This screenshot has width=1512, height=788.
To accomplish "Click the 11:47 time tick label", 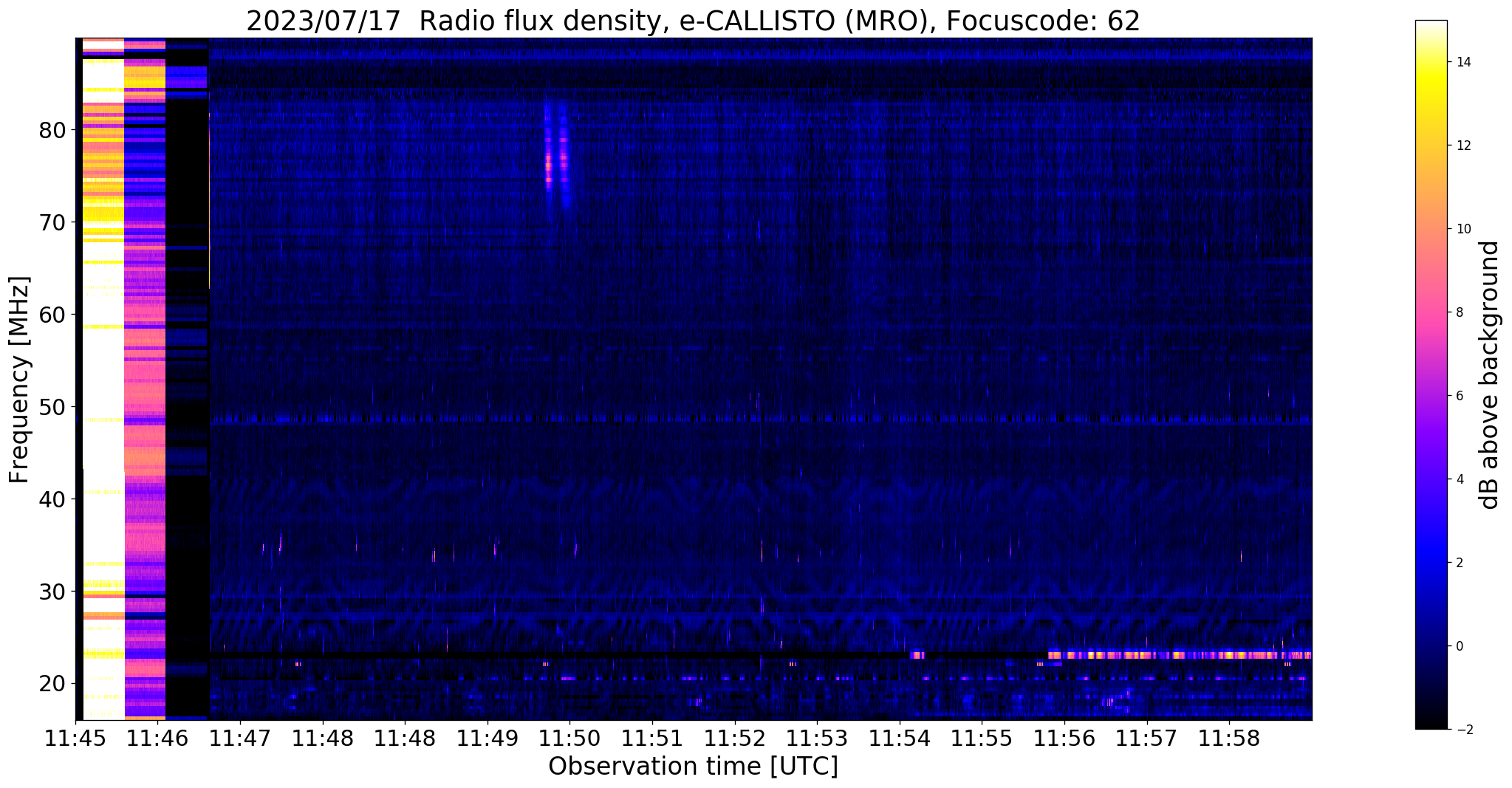I will [x=239, y=739].
